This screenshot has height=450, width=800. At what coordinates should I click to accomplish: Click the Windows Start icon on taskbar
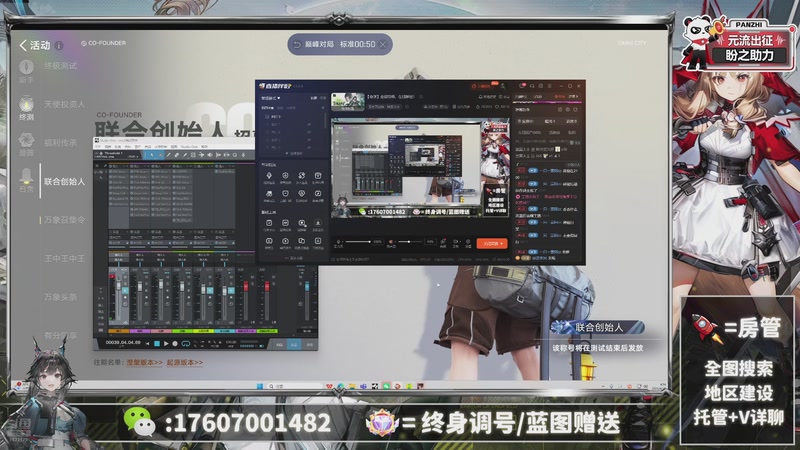(259, 385)
